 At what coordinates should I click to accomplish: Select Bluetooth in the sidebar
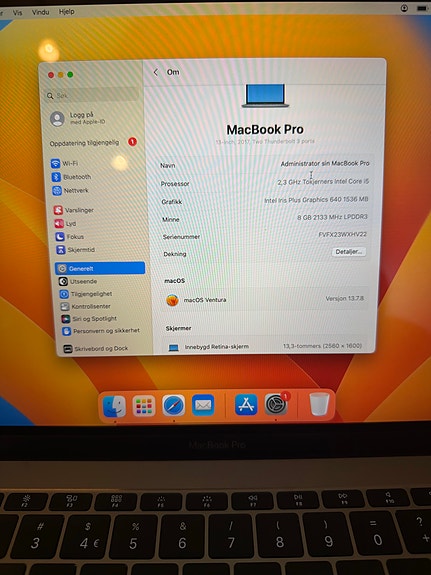pos(72,177)
